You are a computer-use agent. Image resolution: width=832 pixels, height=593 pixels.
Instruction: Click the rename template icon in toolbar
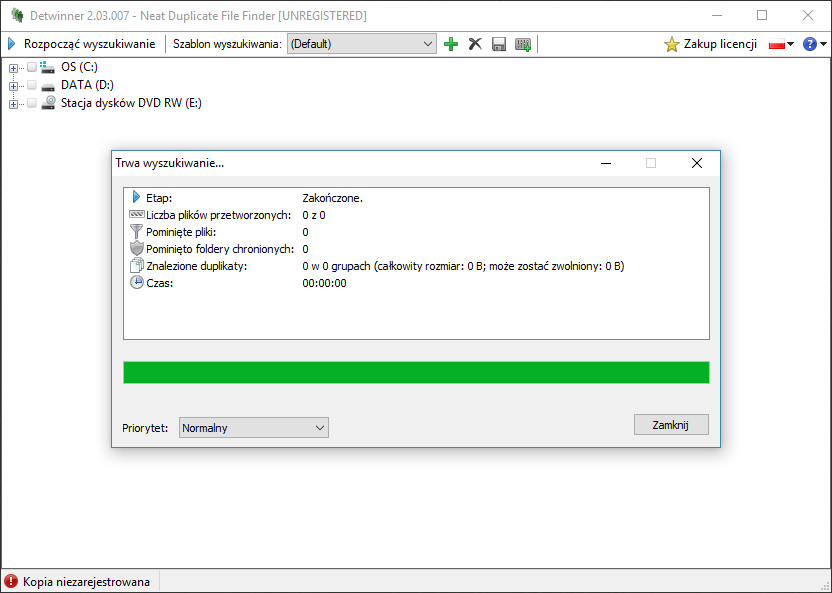pos(523,44)
